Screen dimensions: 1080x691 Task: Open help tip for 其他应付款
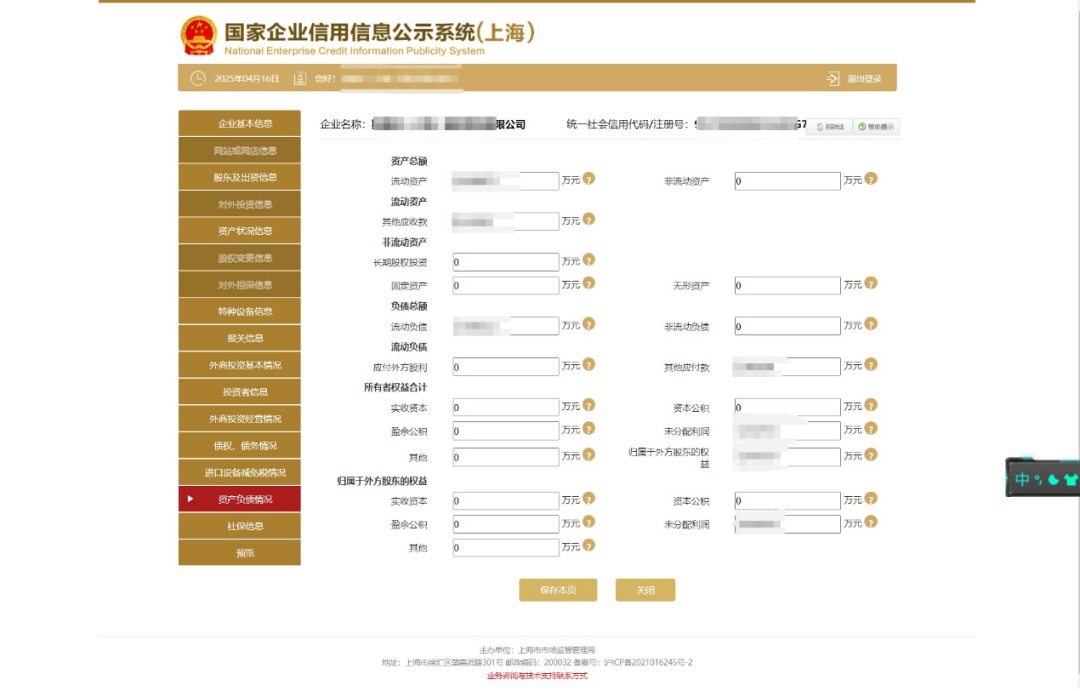point(871,365)
